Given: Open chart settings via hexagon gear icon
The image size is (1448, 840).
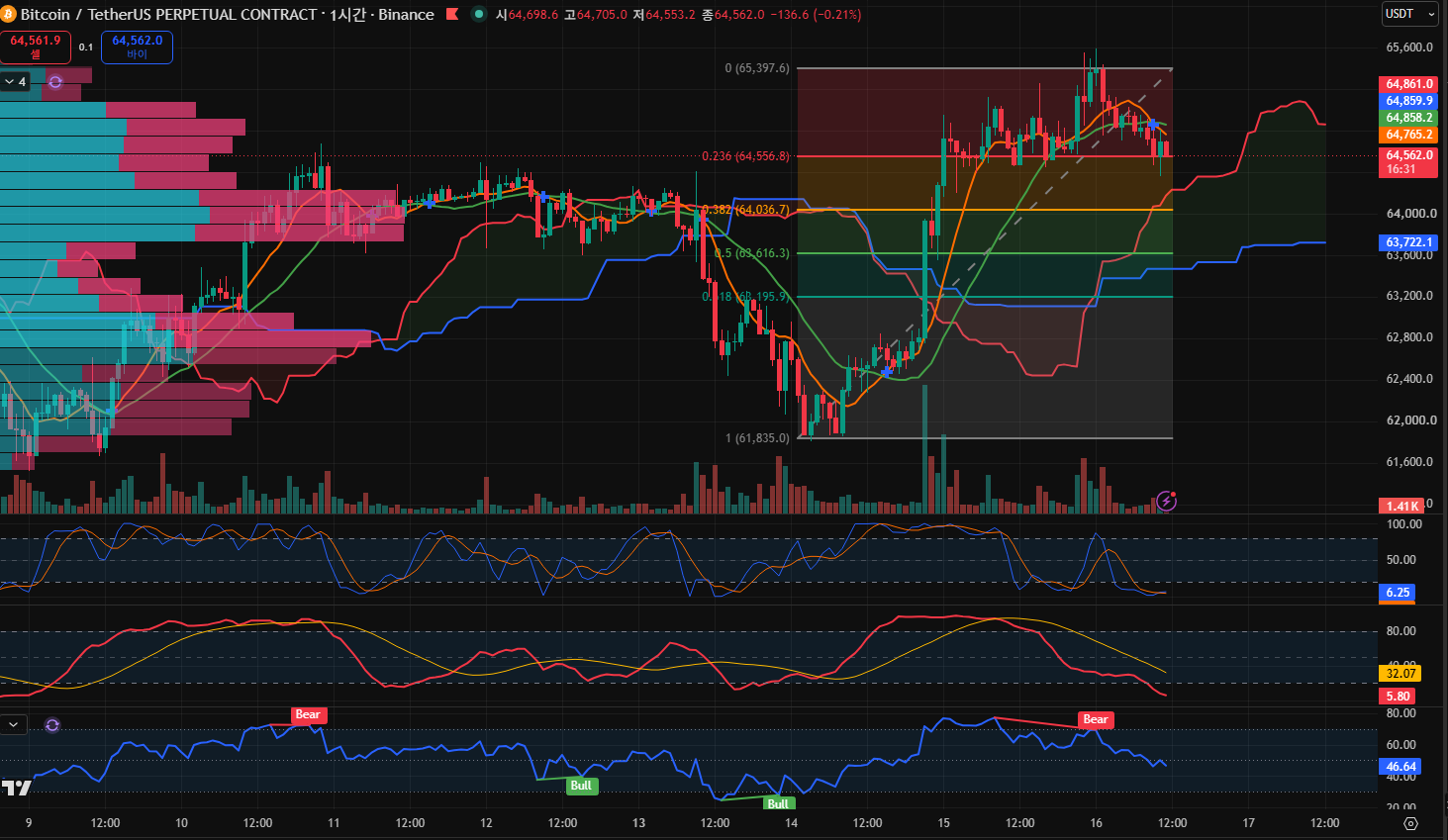Looking at the screenshot, I should tap(1411, 823).
